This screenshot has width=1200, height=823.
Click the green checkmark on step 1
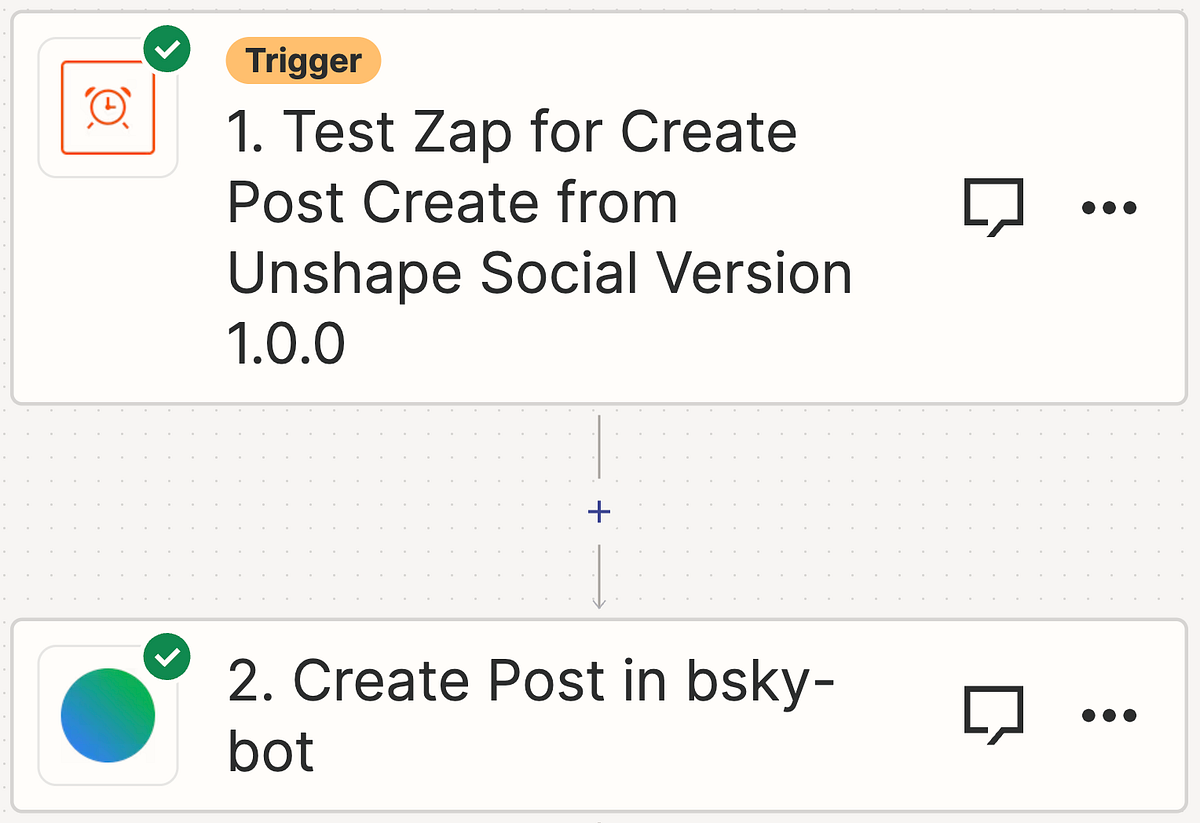pyautogui.click(x=167, y=47)
